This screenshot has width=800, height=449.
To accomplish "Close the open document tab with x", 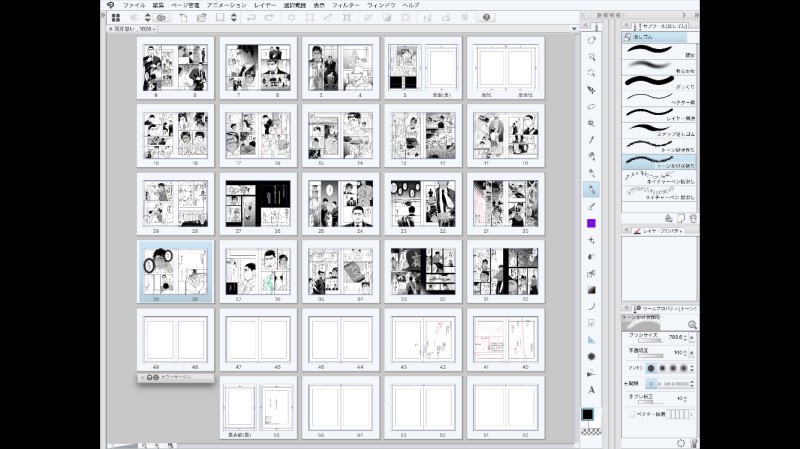I will 110,29.
